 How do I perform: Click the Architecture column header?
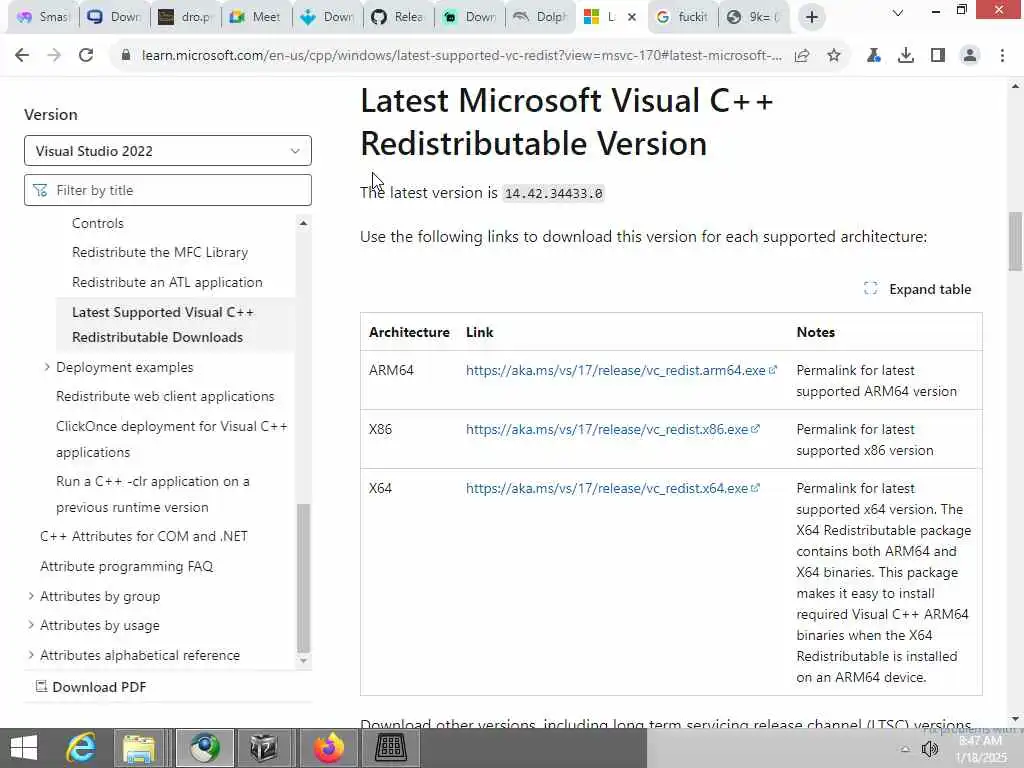(409, 332)
